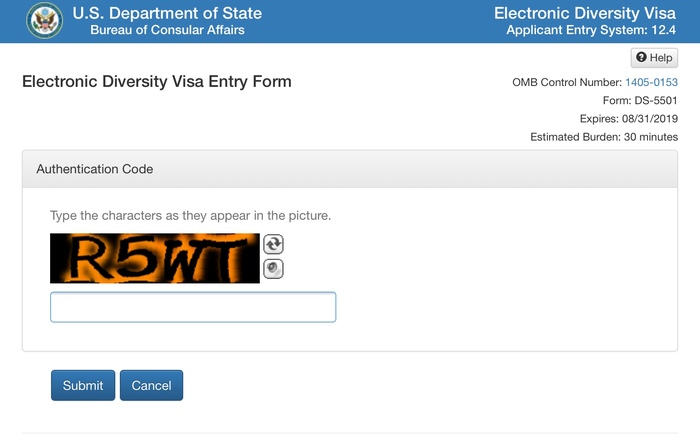700x434 pixels.
Task: Click the Department of State seal
Action: (45, 21)
